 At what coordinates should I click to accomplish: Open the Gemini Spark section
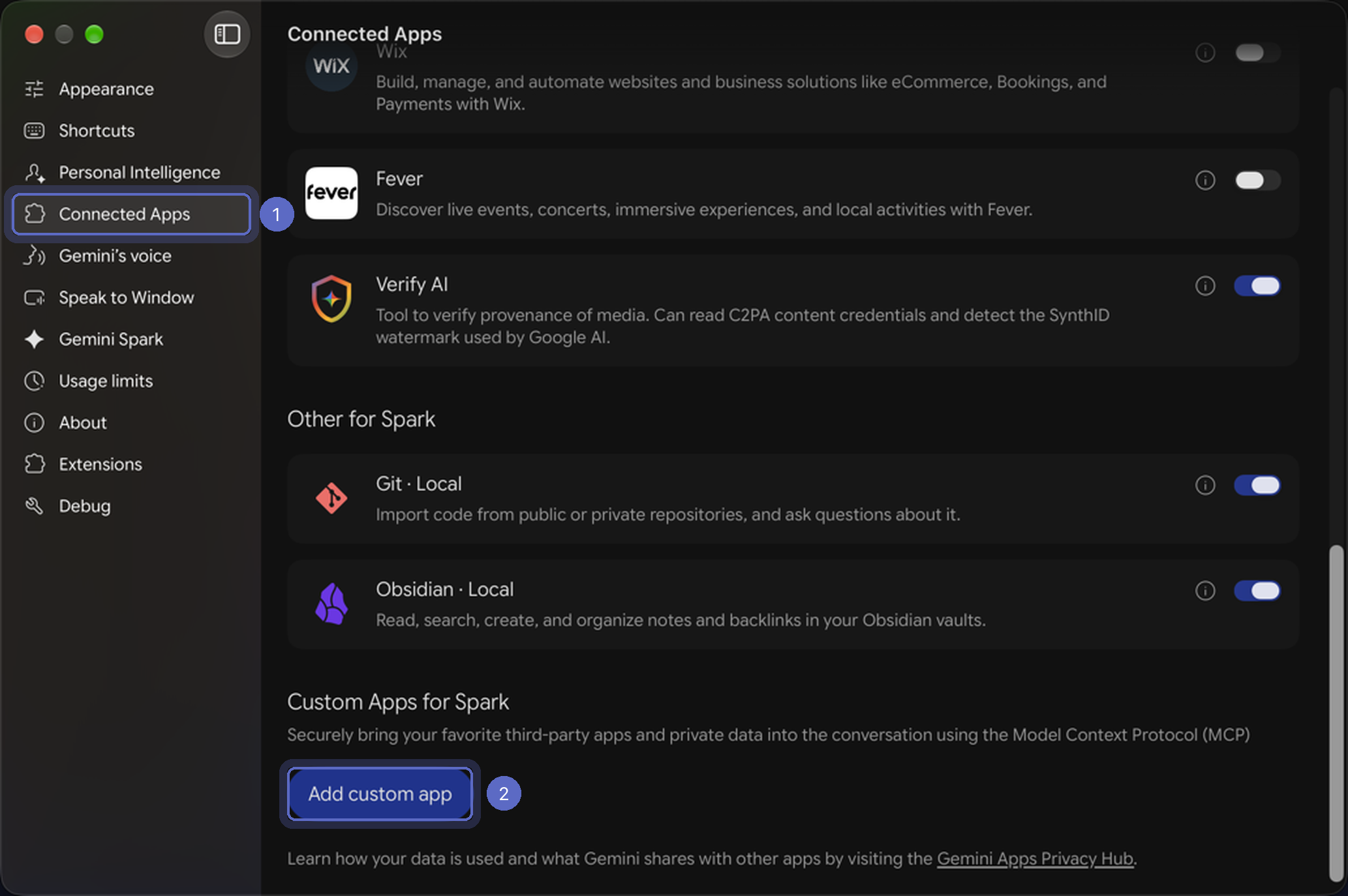pyautogui.click(x=130, y=339)
